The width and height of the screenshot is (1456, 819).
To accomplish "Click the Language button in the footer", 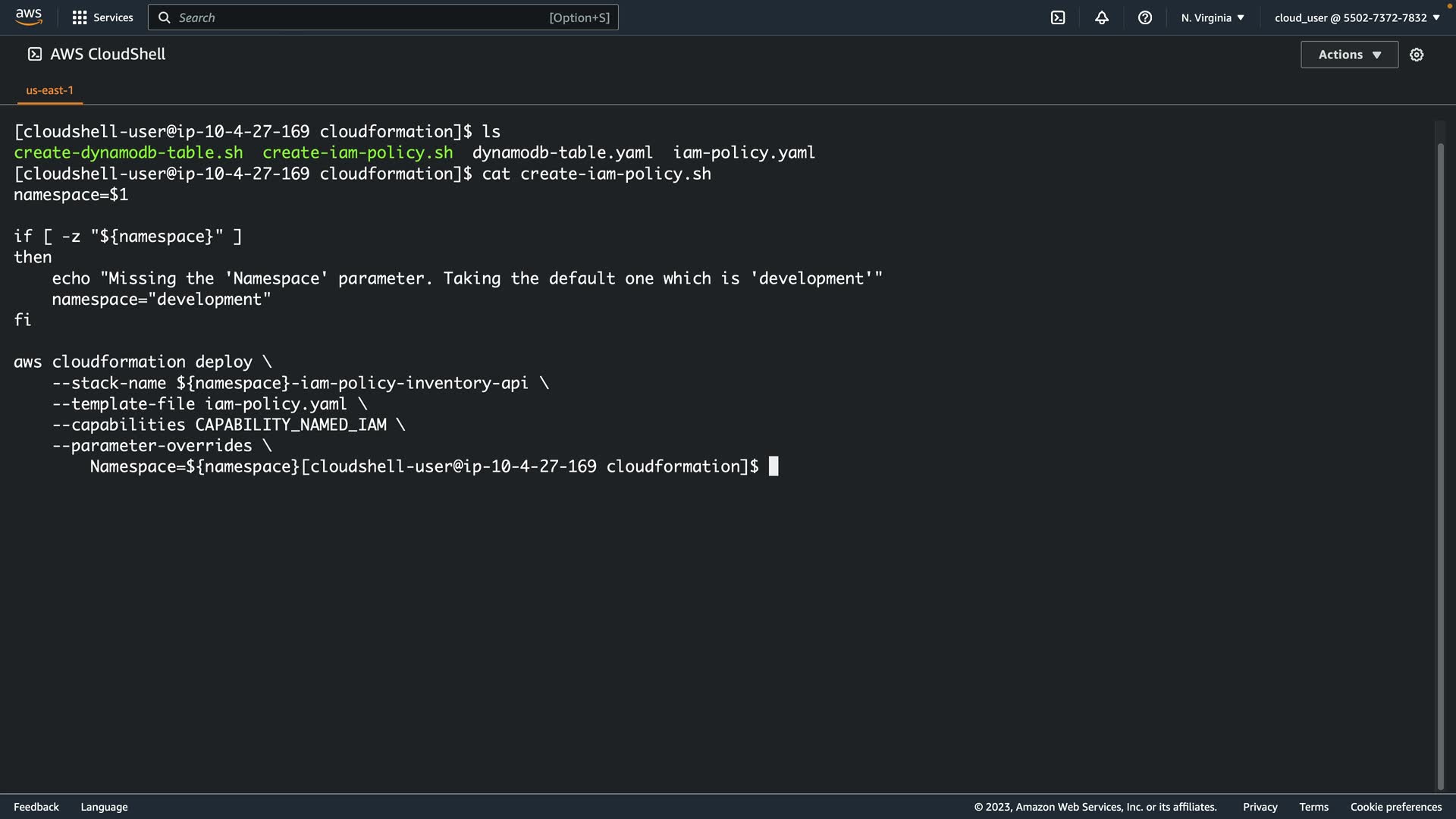I will pos(104,807).
